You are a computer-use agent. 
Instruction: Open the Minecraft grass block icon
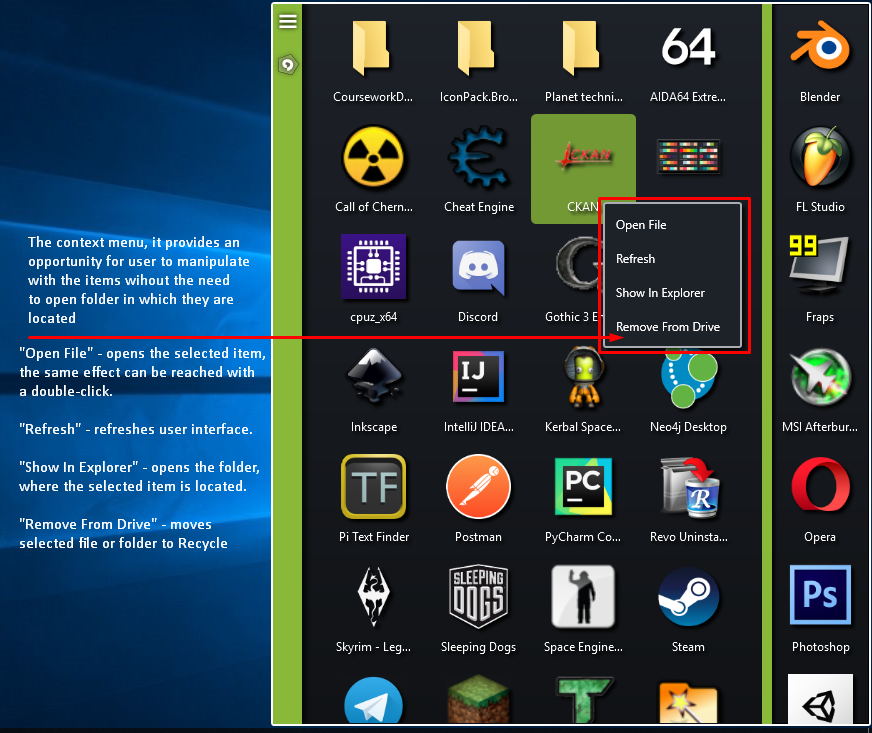[478, 700]
